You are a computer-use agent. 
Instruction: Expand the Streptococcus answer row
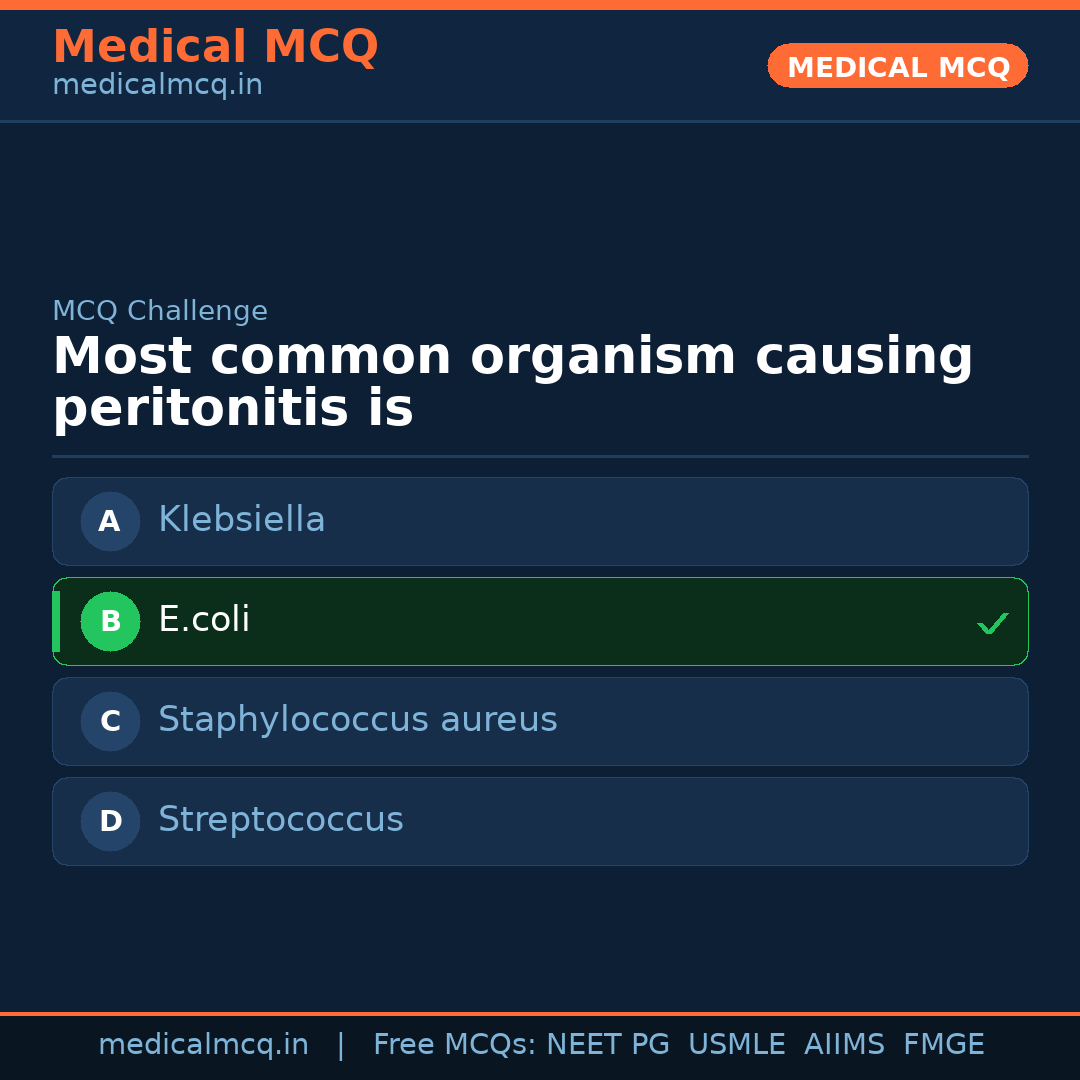point(540,821)
